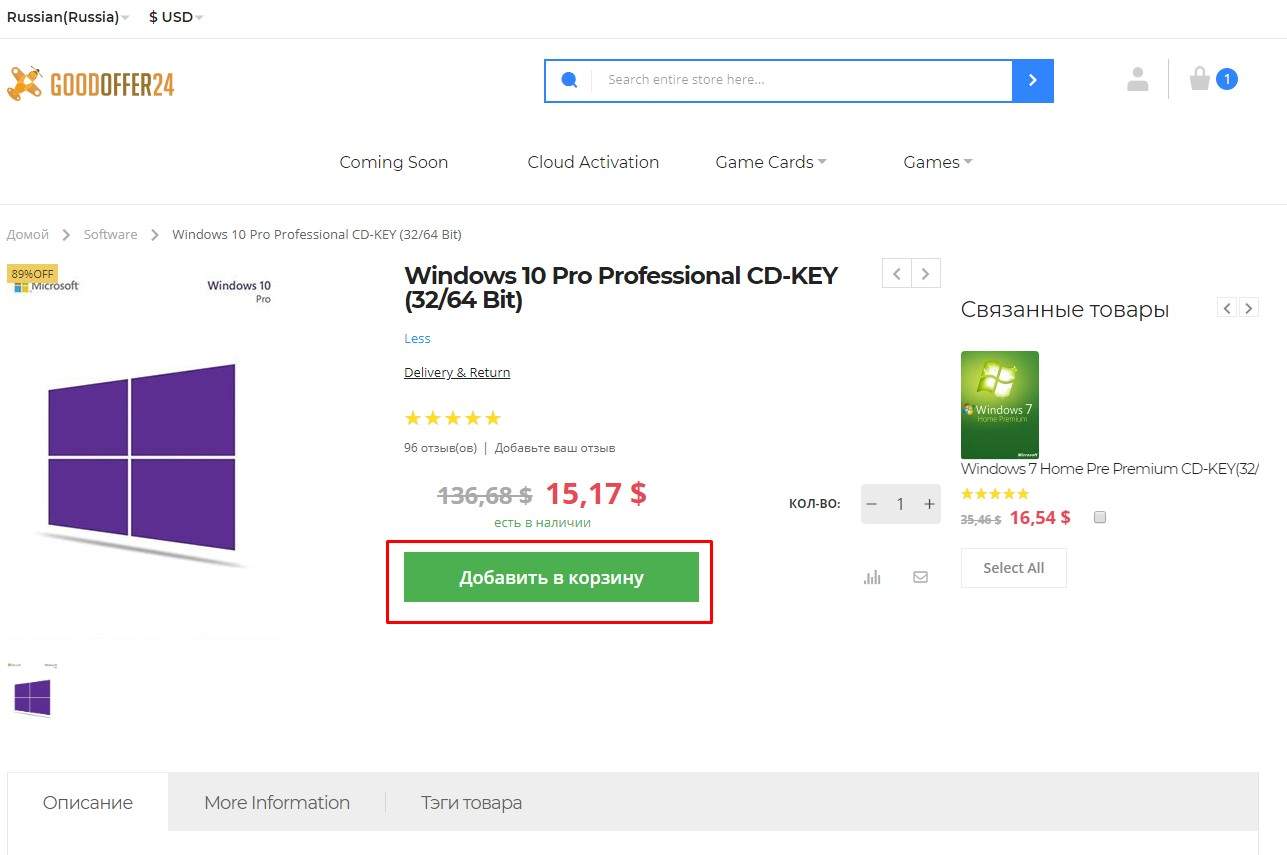Increase quantity with the plus button
Screen dimensions: 1287x855
pos(929,504)
